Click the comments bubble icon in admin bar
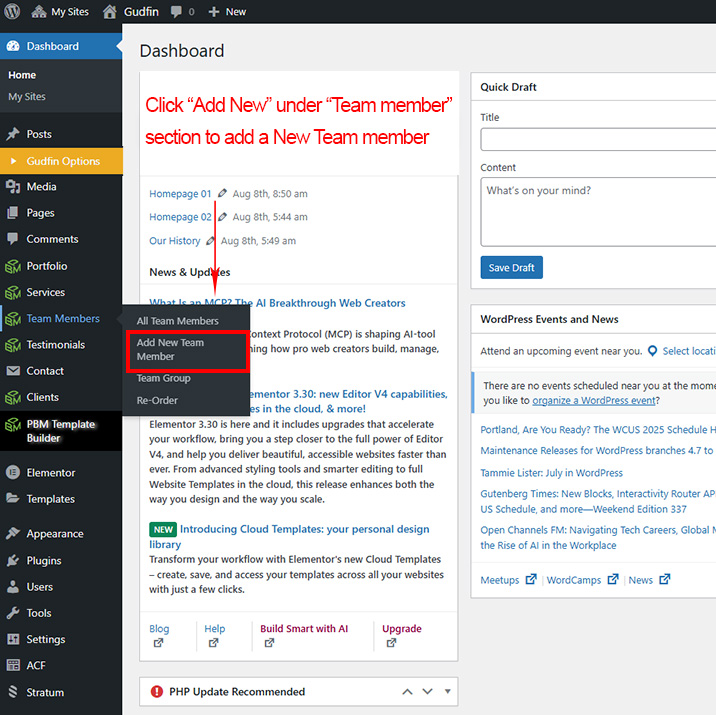 click(176, 12)
